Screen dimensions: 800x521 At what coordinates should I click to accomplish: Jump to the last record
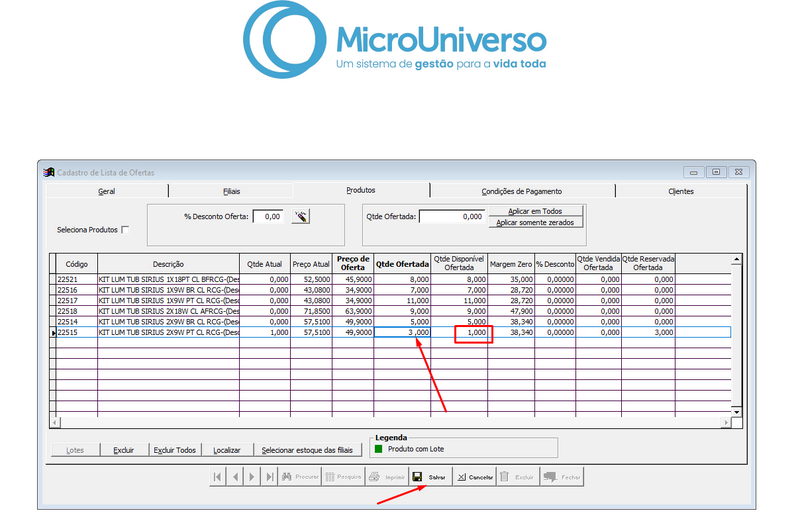(269, 477)
